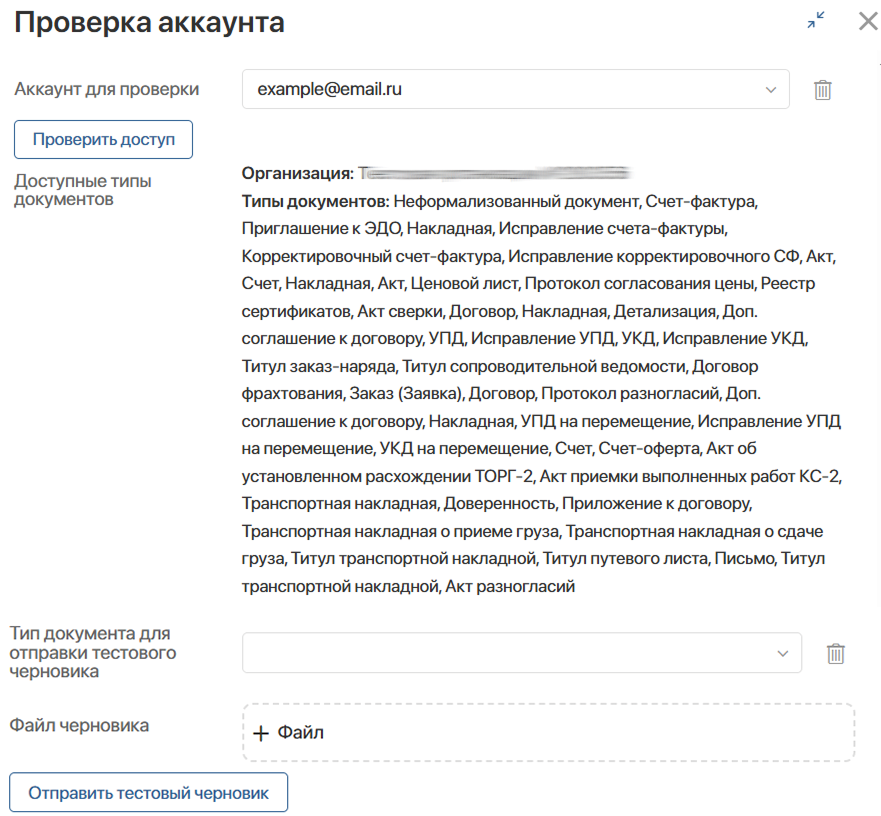Expand the Тип документа для отправки dropdown
Viewport: 881px width, 816px height.
pyautogui.click(x=521, y=653)
